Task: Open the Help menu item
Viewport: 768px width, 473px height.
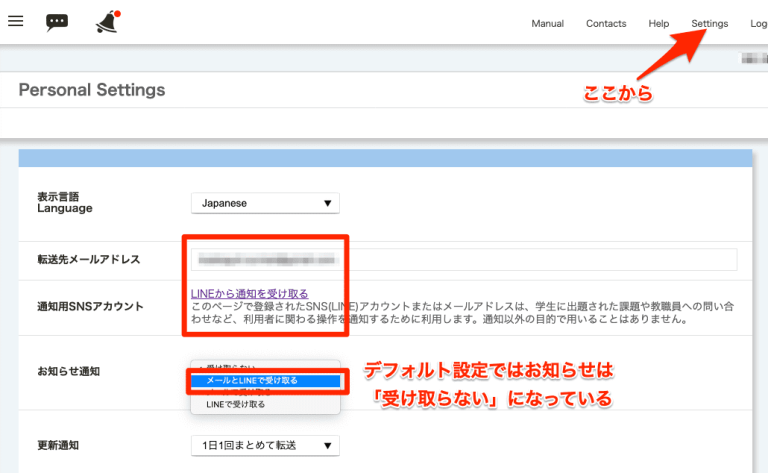Action: click(x=658, y=23)
